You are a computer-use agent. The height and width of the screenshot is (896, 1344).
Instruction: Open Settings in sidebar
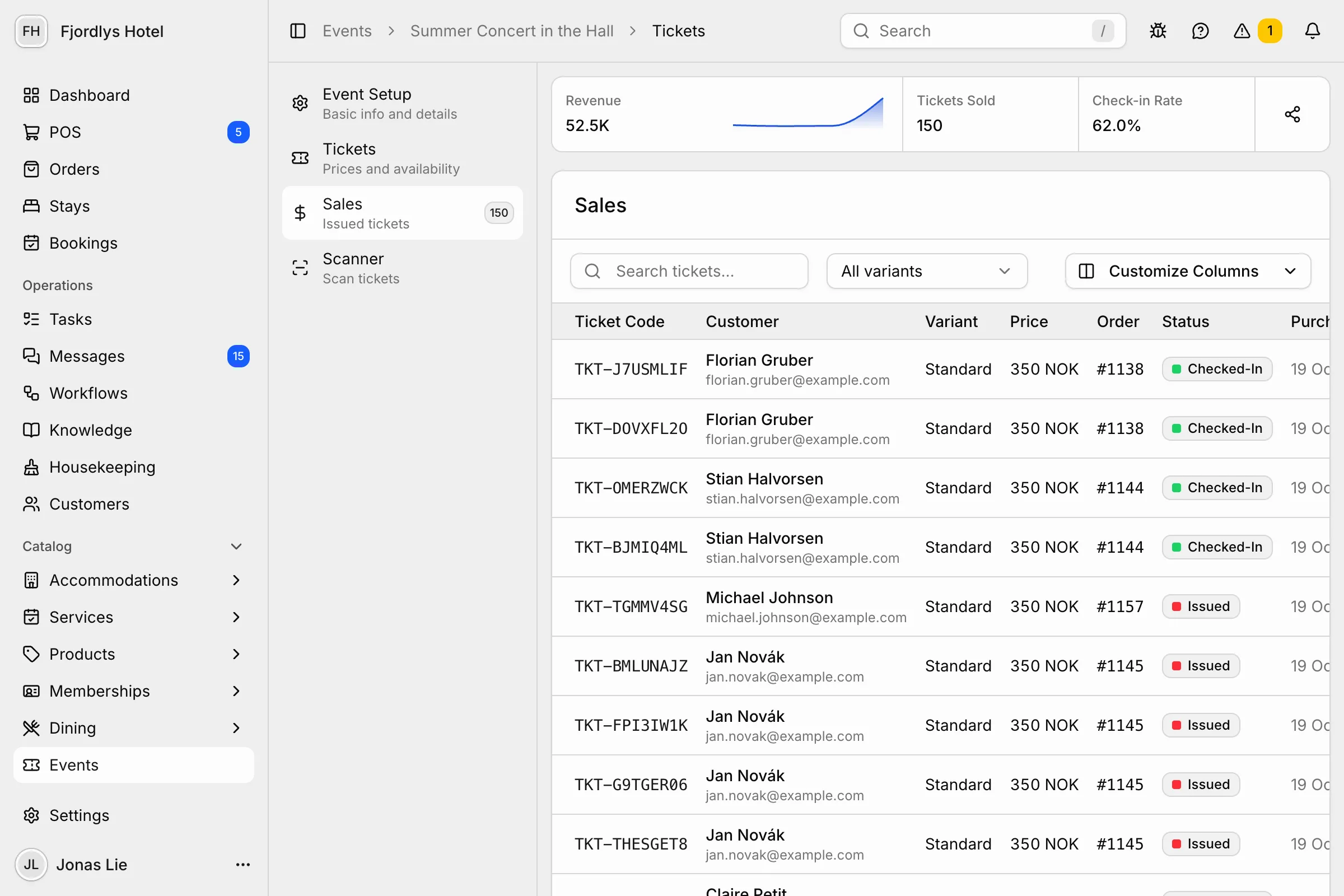click(134, 815)
